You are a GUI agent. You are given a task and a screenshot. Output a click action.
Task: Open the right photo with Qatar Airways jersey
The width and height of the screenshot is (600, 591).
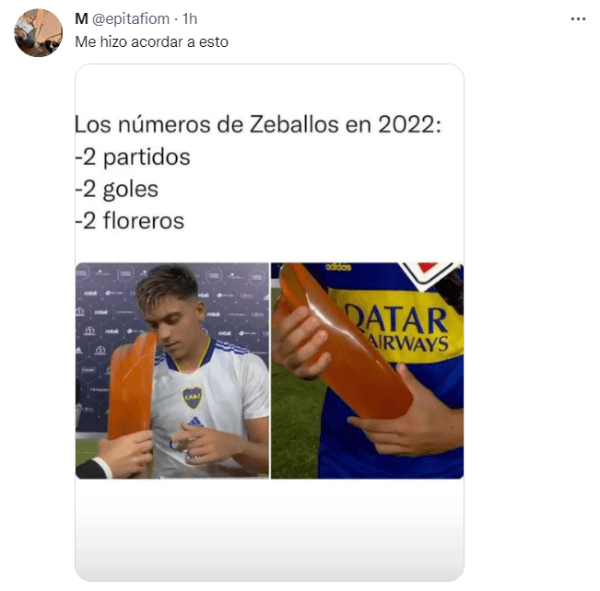(x=367, y=371)
